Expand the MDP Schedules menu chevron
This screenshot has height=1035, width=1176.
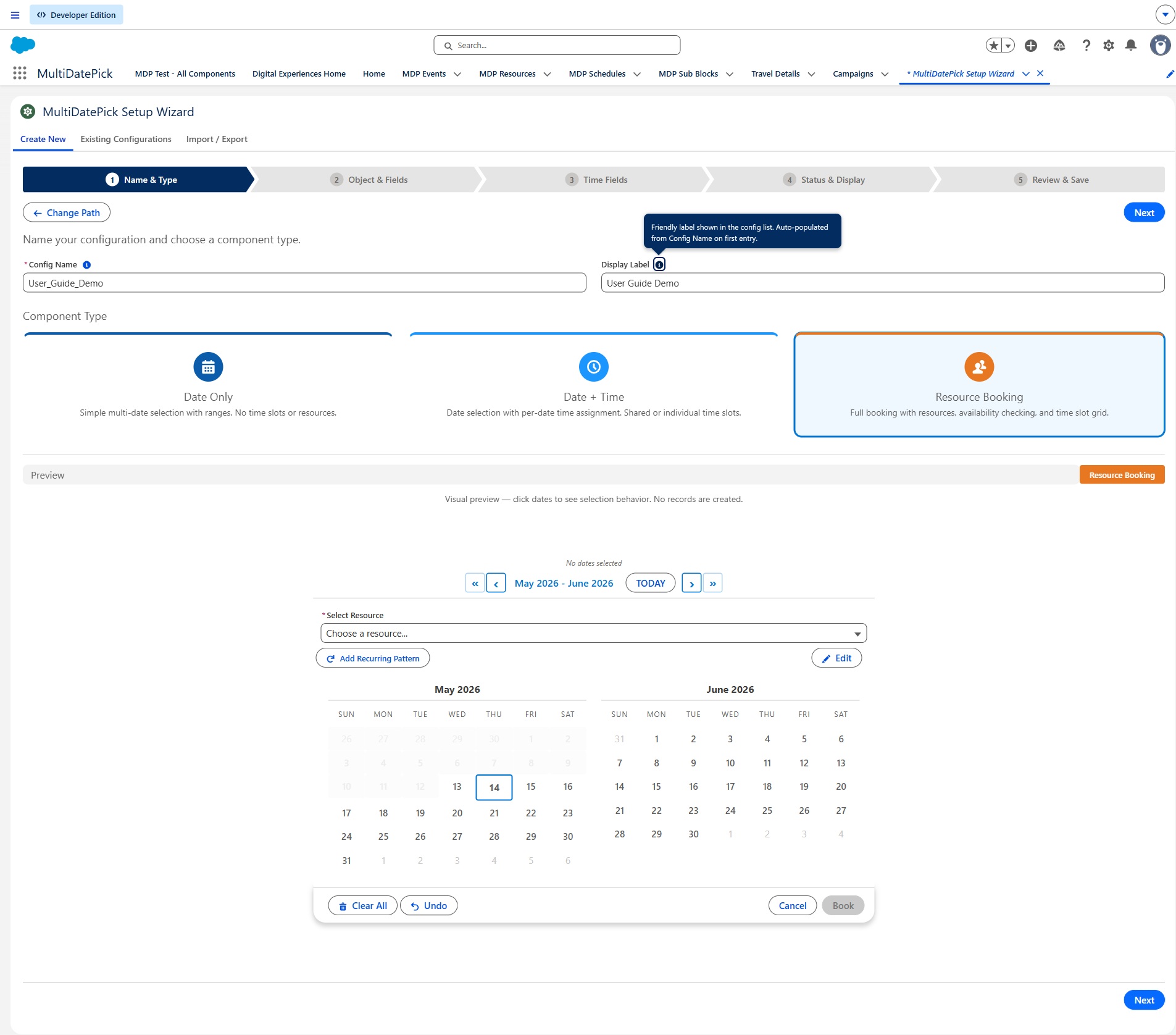click(637, 74)
